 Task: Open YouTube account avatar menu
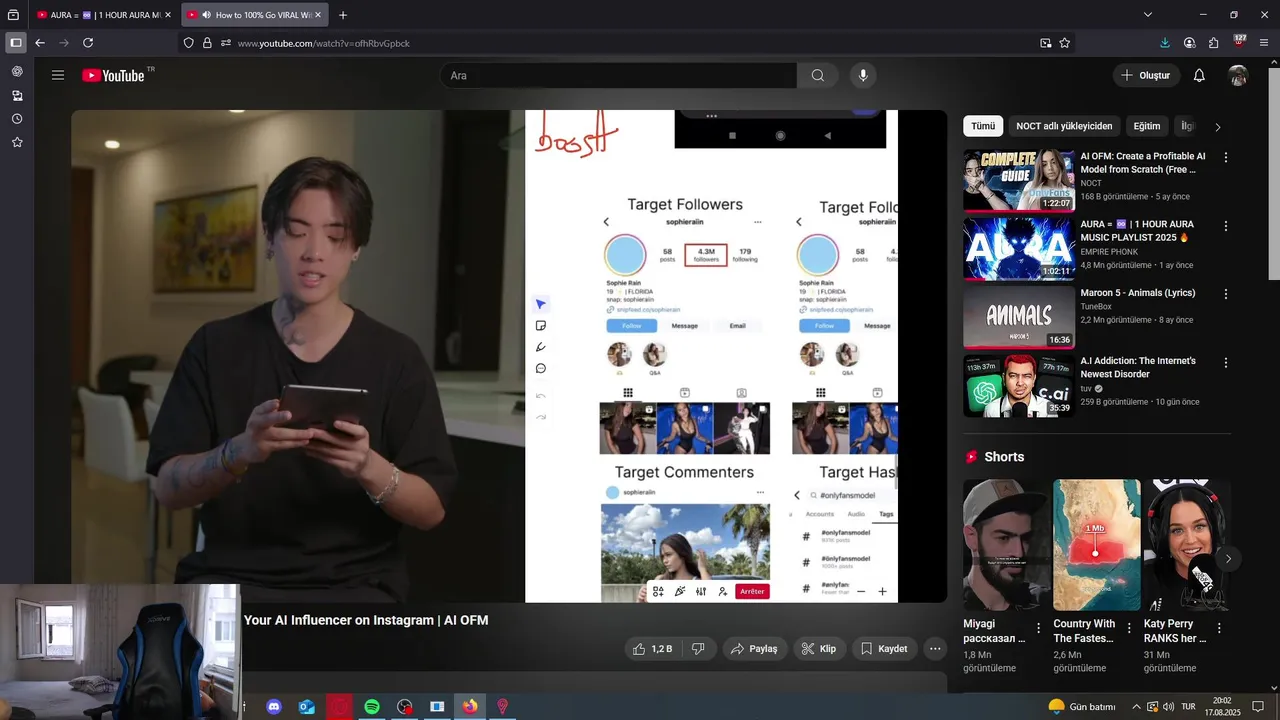coord(1238,75)
